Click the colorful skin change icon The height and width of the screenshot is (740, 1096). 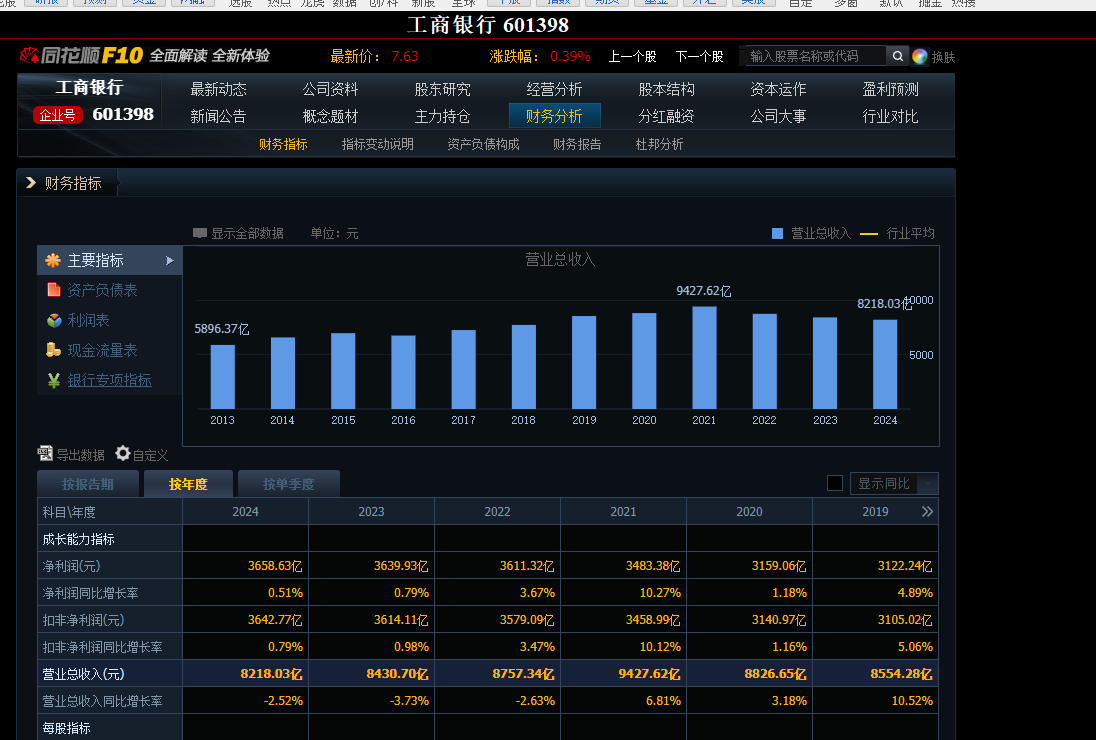pos(920,57)
